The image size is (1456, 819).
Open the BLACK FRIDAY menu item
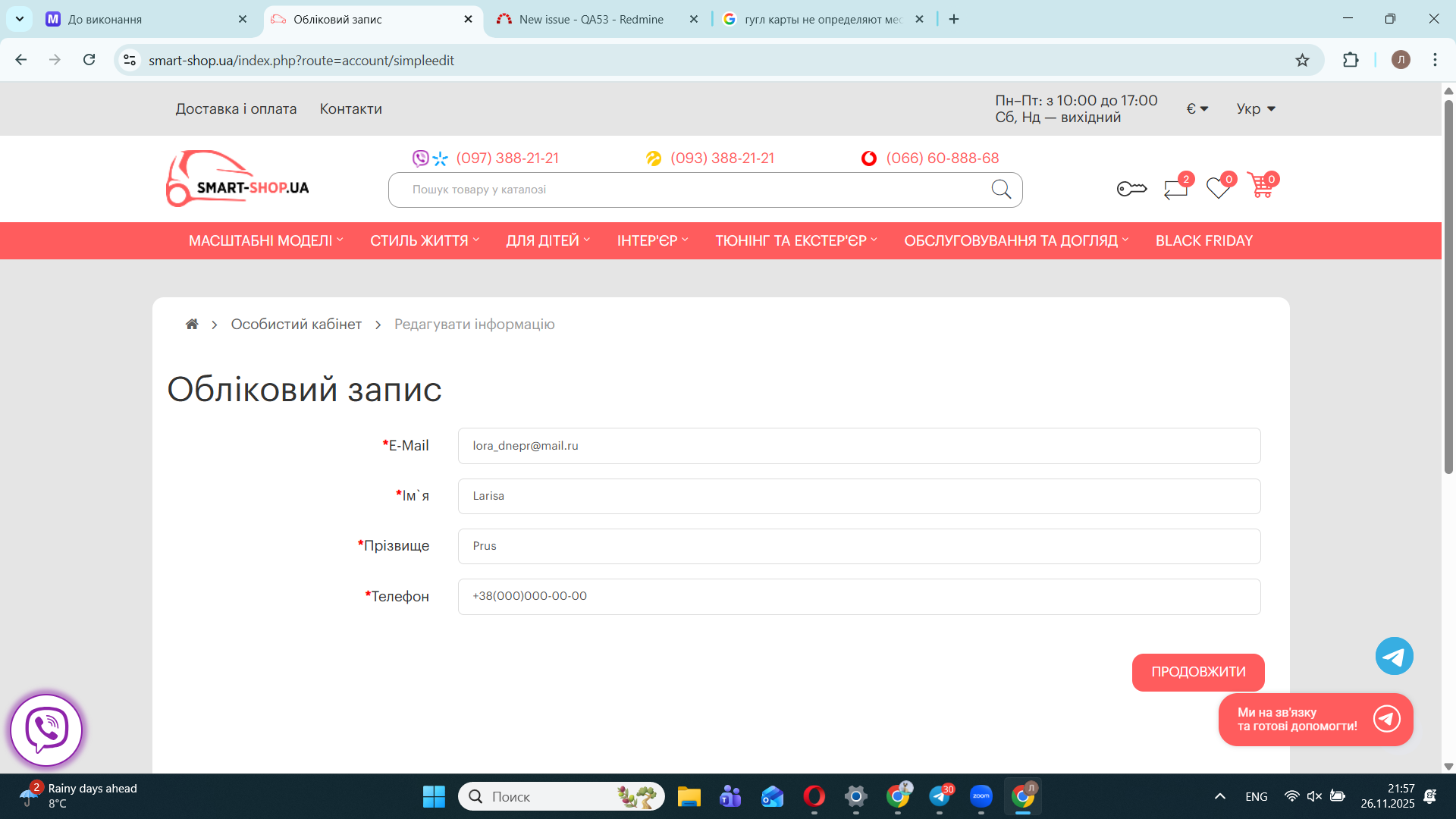1203,241
